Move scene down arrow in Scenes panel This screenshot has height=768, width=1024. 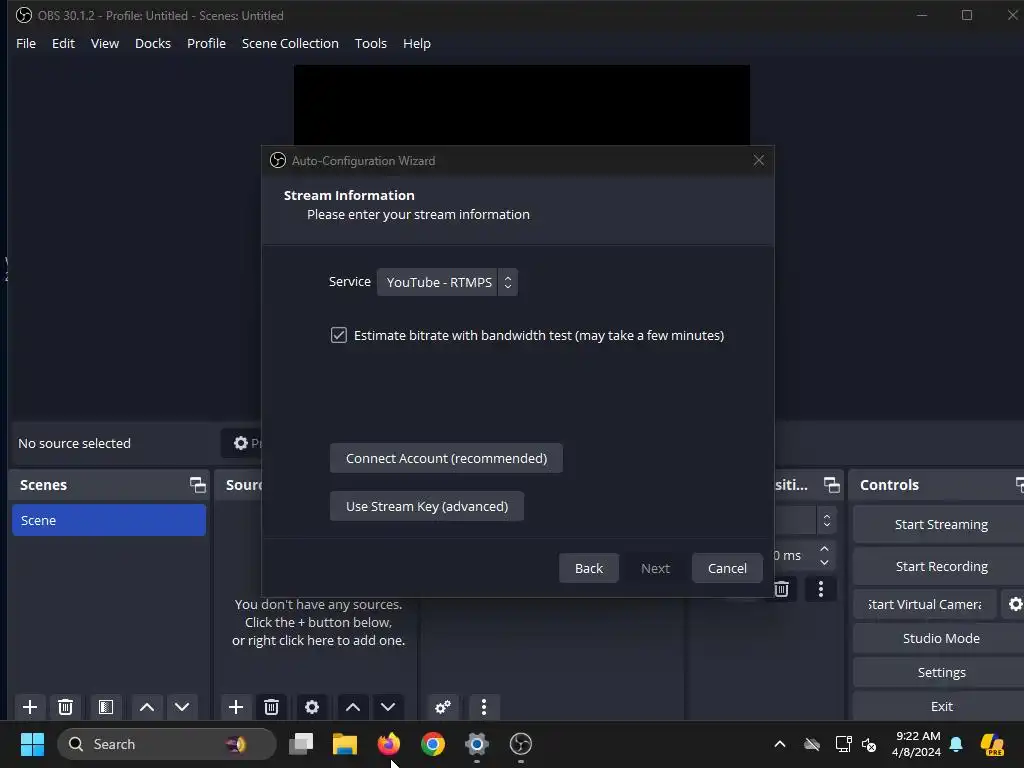182,707
